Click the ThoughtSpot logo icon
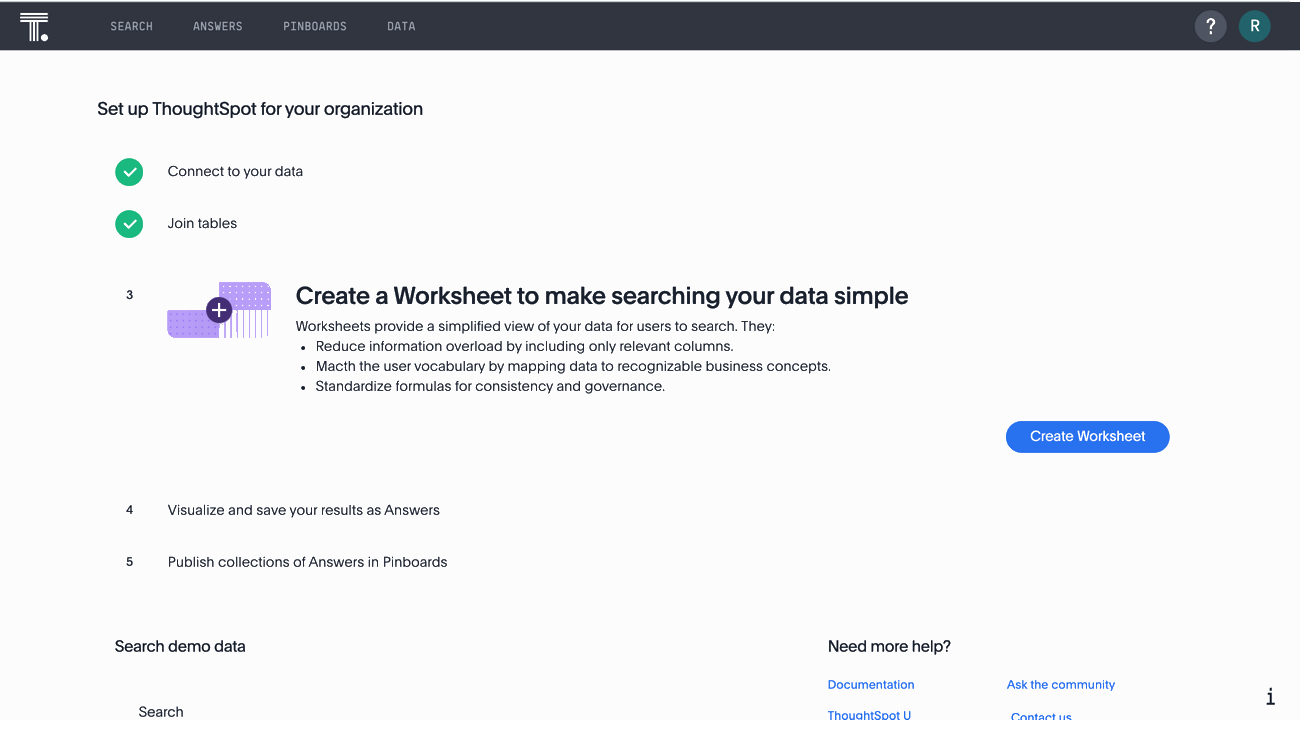 point(34,27)
